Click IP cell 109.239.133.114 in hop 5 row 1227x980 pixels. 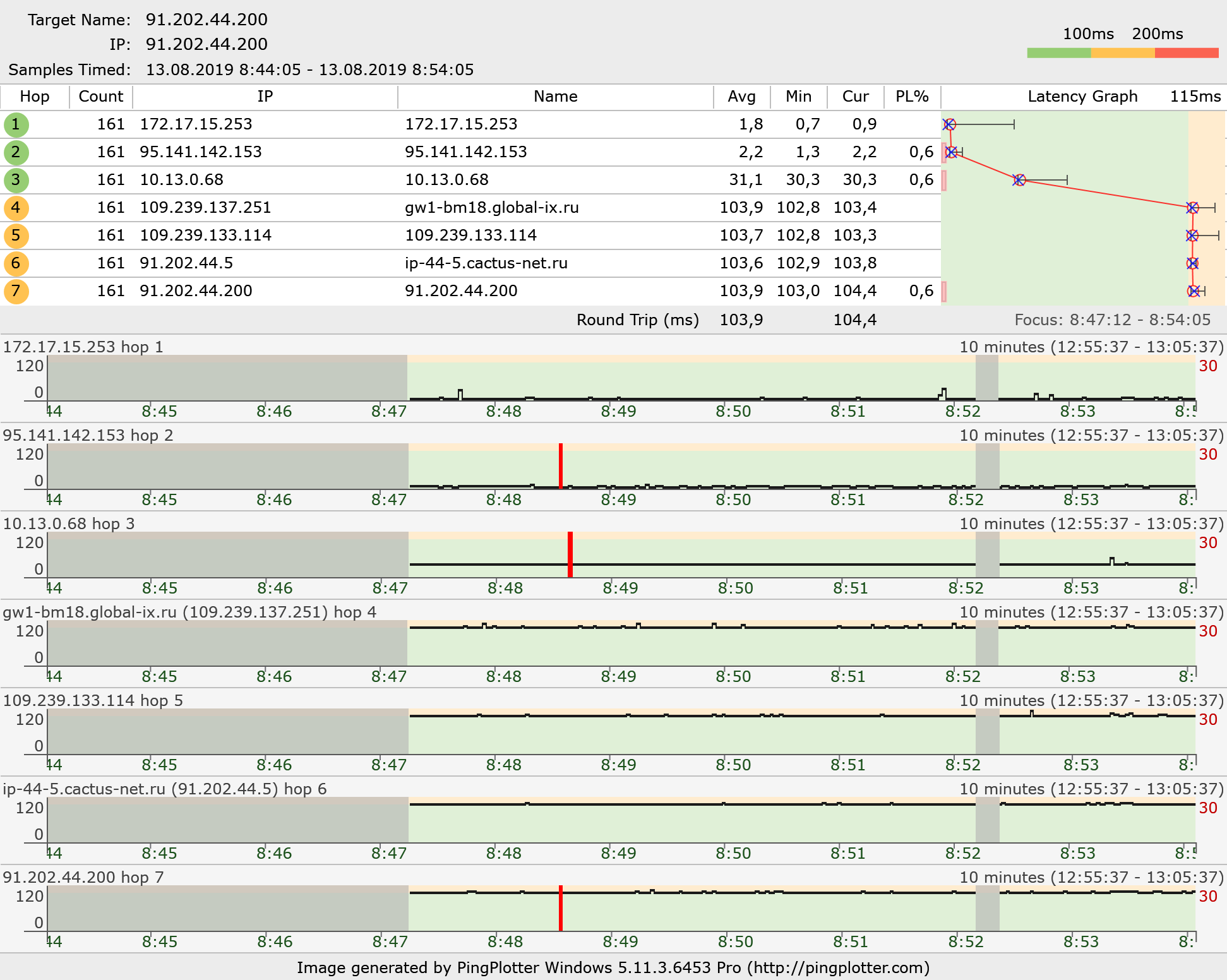(206, 236)
